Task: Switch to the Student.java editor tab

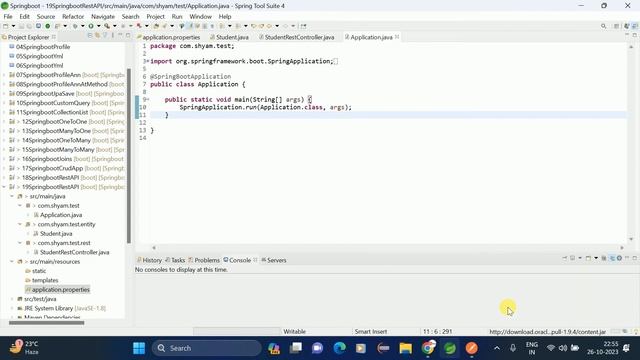Action: point(229,37)
